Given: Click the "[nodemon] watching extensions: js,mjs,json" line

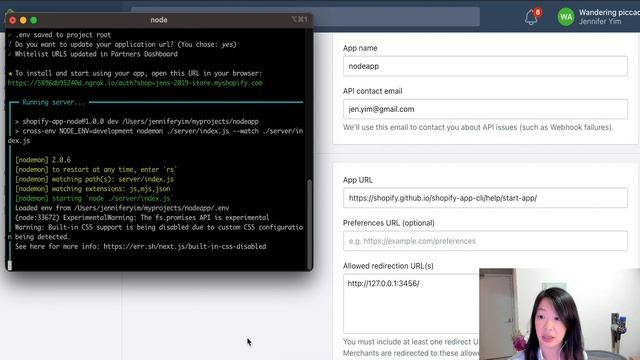Looking at the screenshot, I should click(x=93, y=189).
